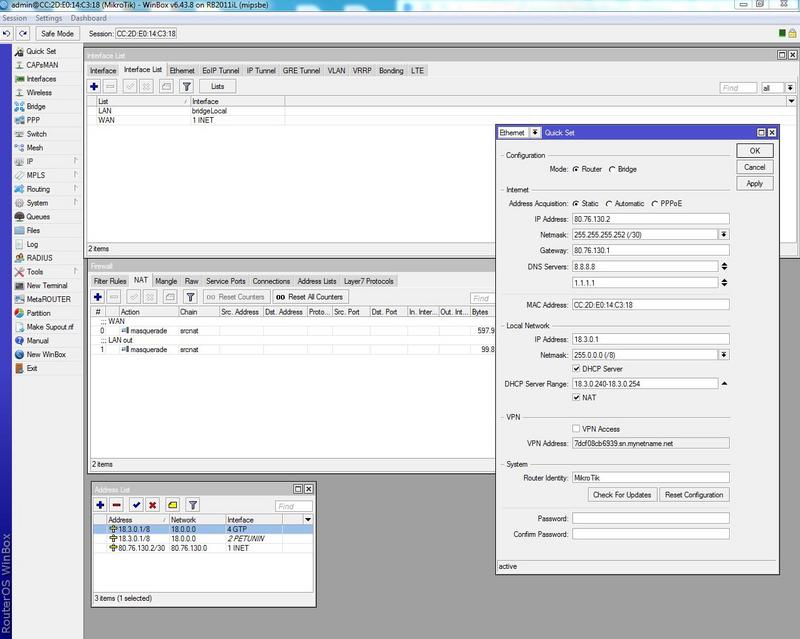Open the column dropdown in Address List
800x639 pixels.
click(308, 520)
